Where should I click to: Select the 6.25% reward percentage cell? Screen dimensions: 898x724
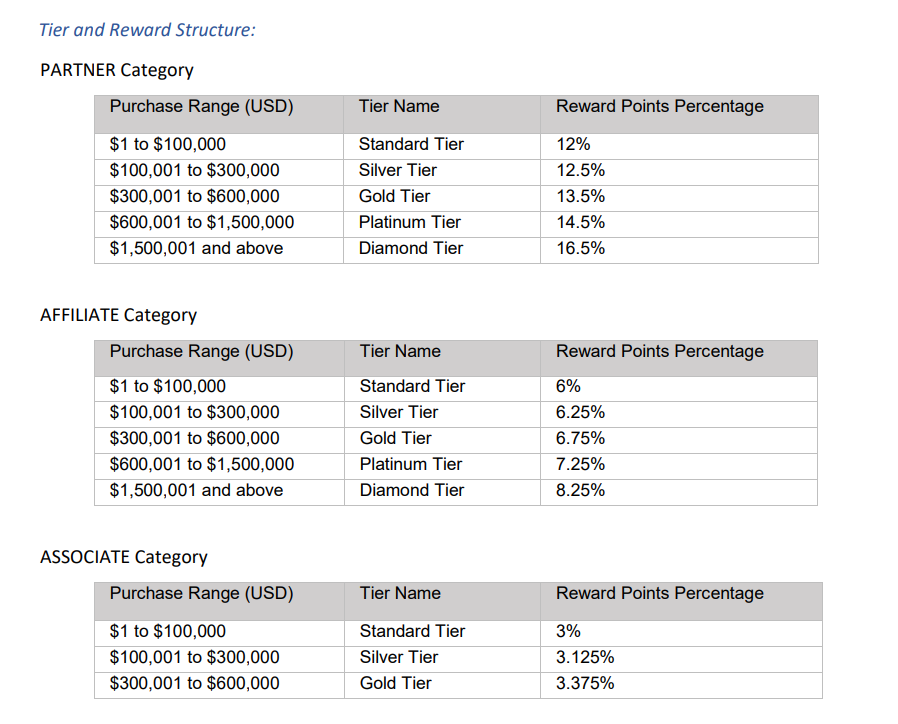[581, 412]
